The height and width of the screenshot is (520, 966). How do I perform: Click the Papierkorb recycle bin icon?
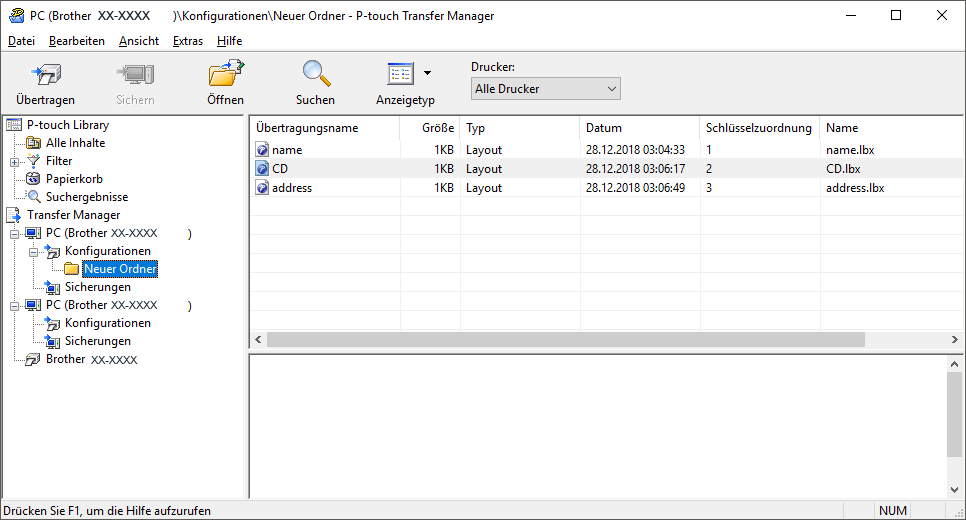pos(33,179)
